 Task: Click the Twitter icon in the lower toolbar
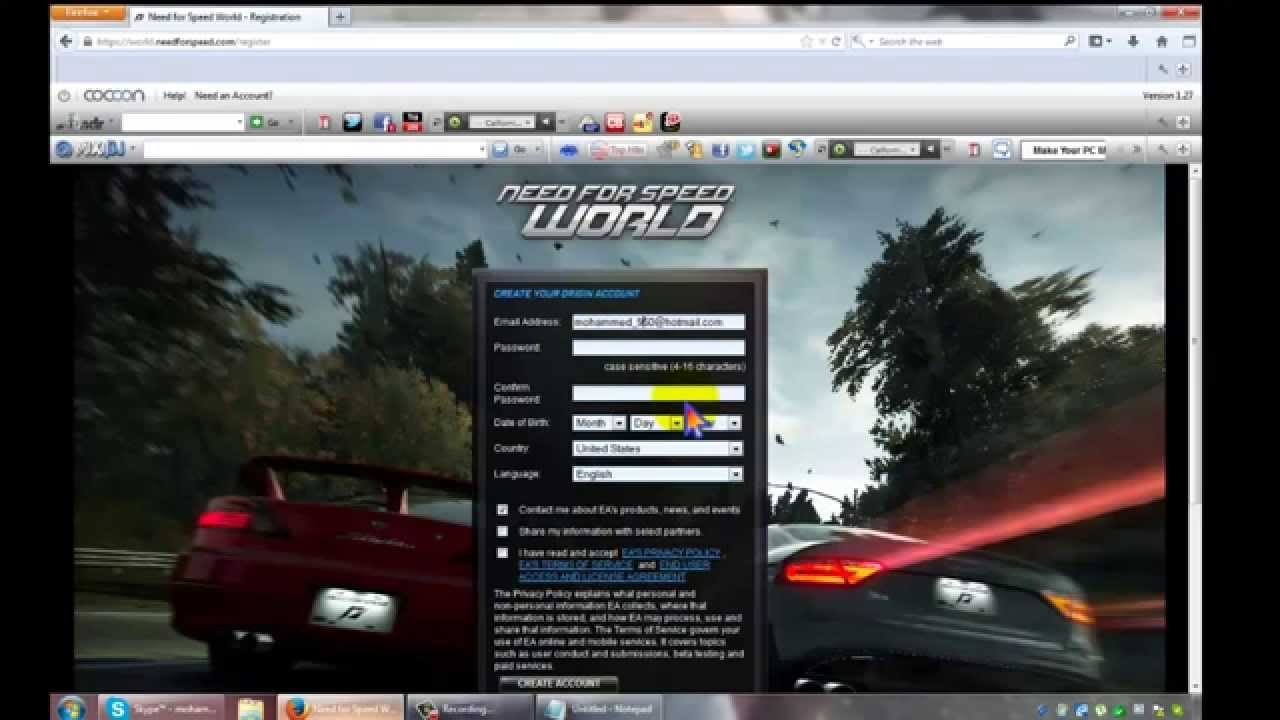click(x=745, y=150)
